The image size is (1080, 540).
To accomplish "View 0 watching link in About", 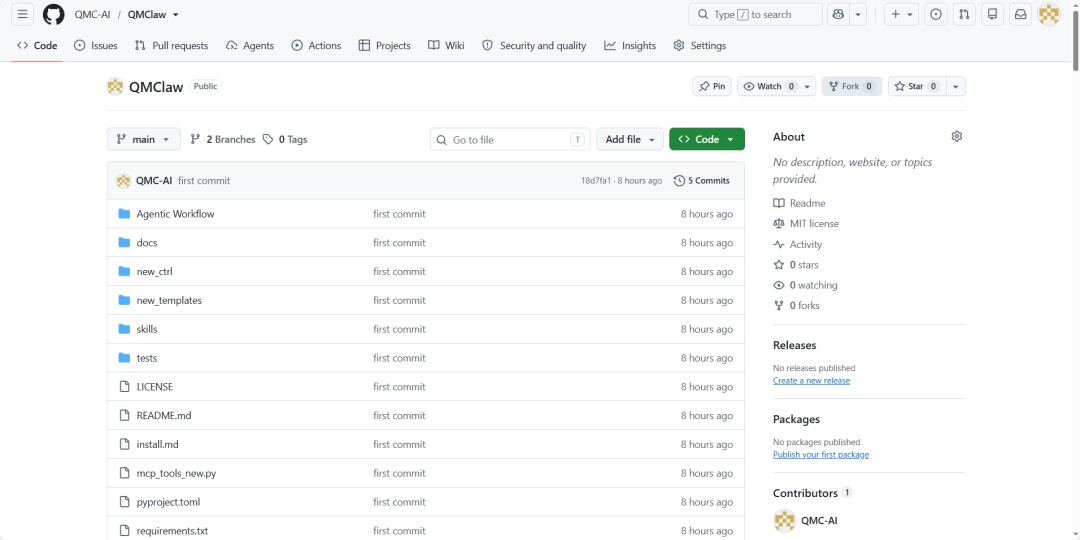I will pos(805,285).
